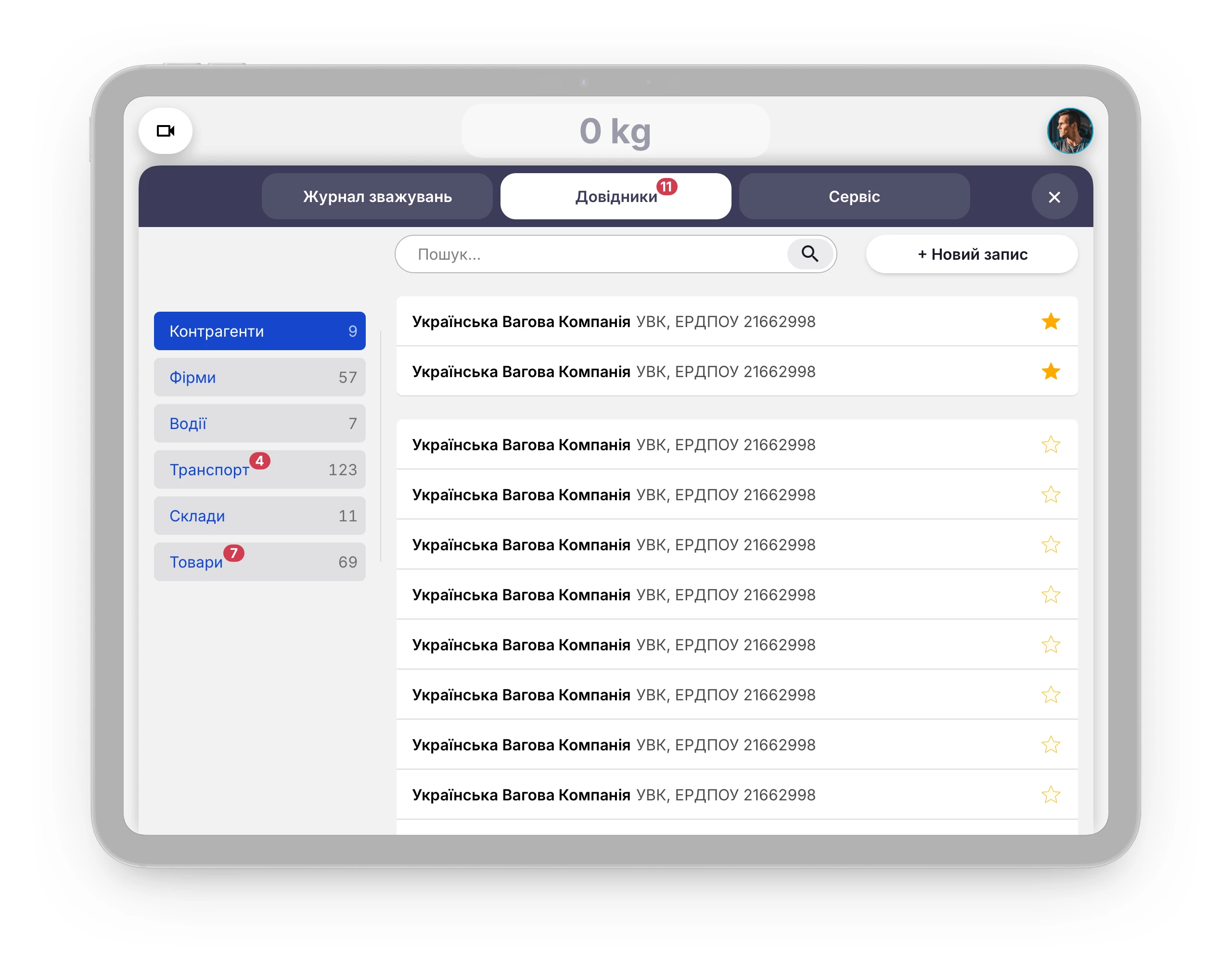
Task: Close the panel with X button
Action: [1054, 197]
